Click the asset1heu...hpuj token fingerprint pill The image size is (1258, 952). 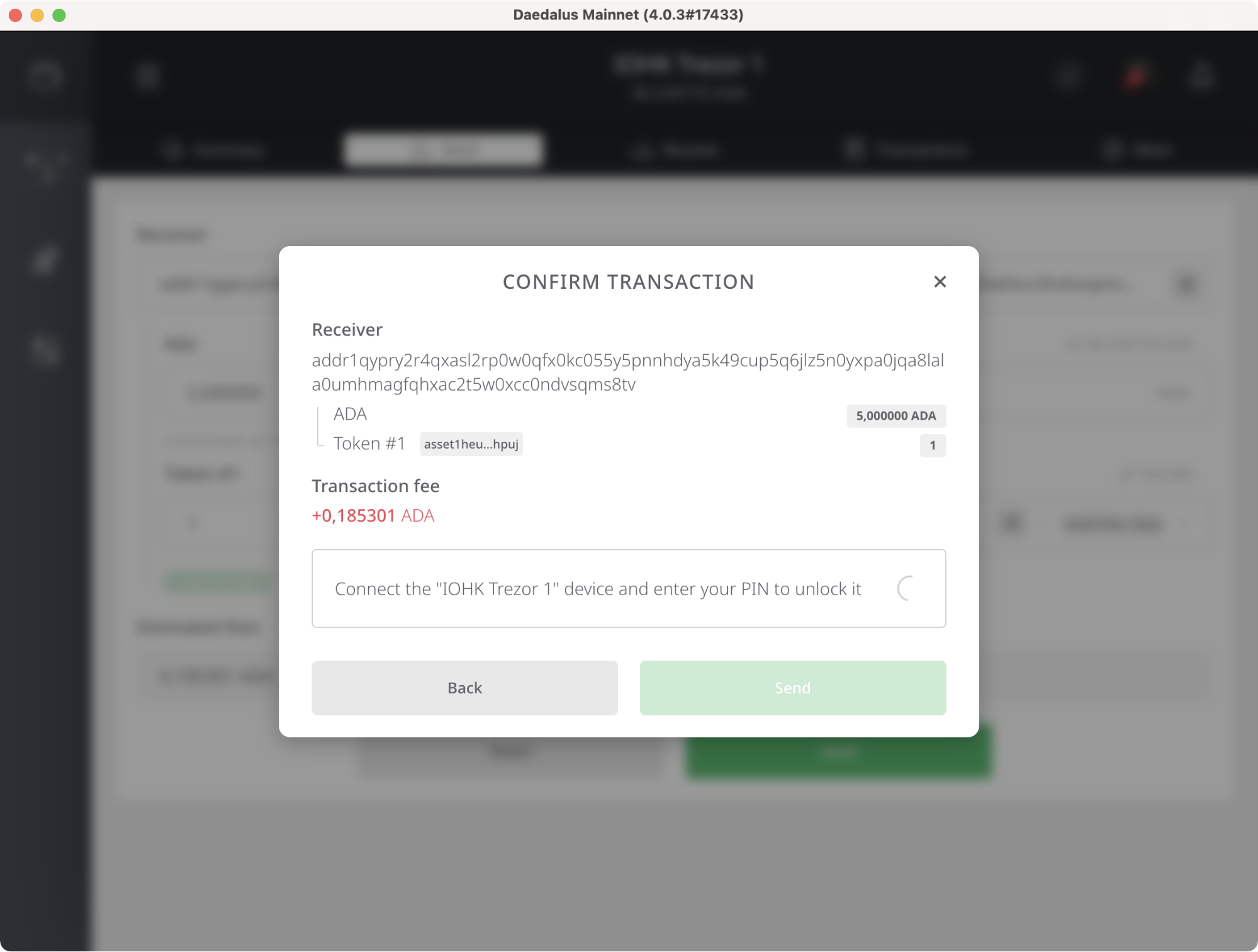tap(471, 444)
